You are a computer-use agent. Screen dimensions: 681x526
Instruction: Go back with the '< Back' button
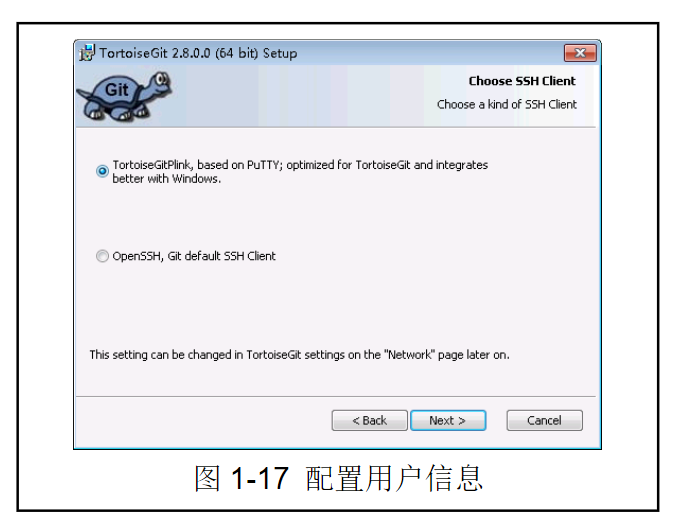(370, 420)
